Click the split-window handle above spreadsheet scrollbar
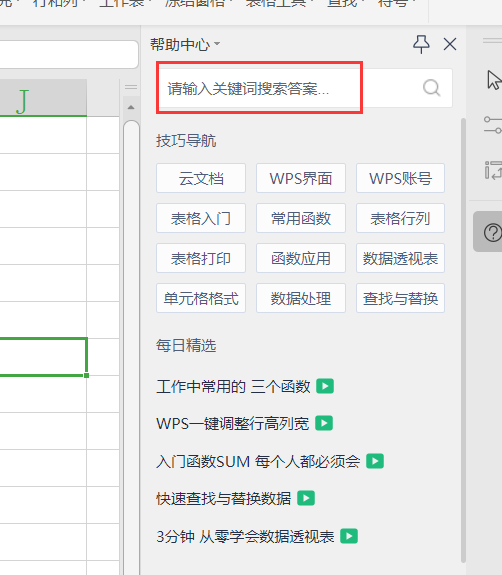This screenshot has width=502, height=575. 131,87
